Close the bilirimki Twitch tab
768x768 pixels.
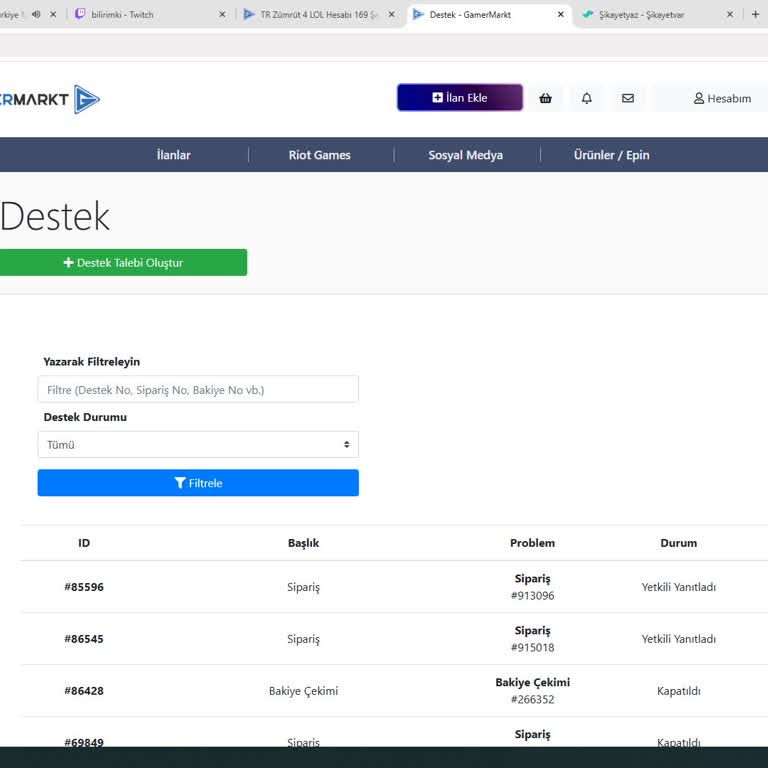[222, 15]
